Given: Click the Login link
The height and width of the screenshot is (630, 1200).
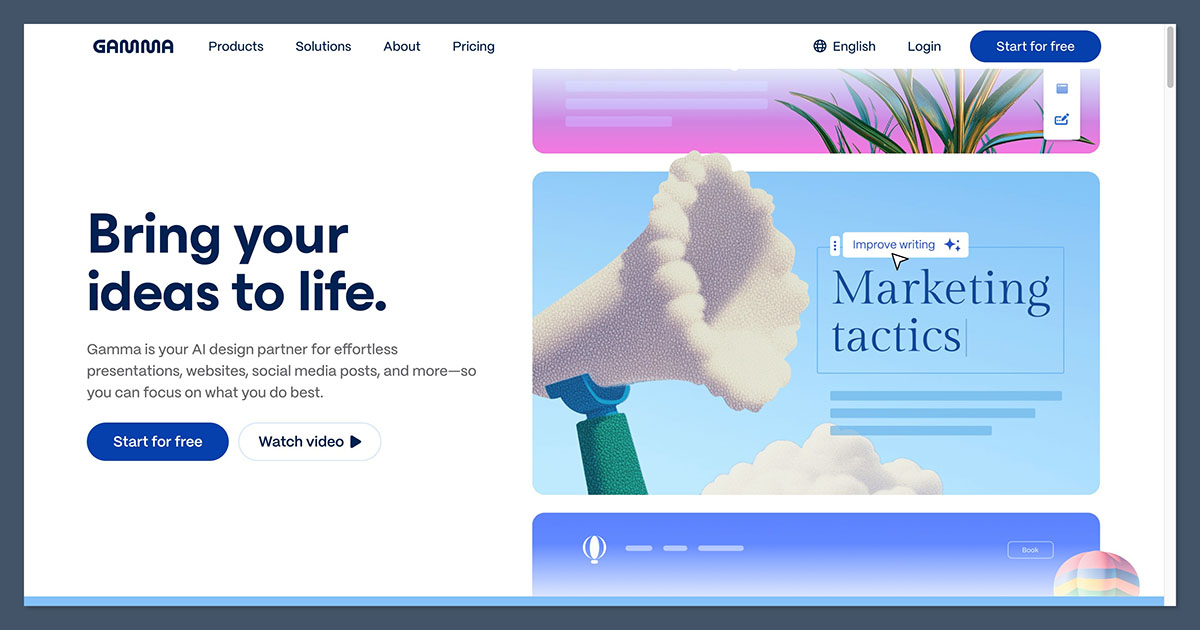Looking at the screenshot, I should tap(924, 46).
